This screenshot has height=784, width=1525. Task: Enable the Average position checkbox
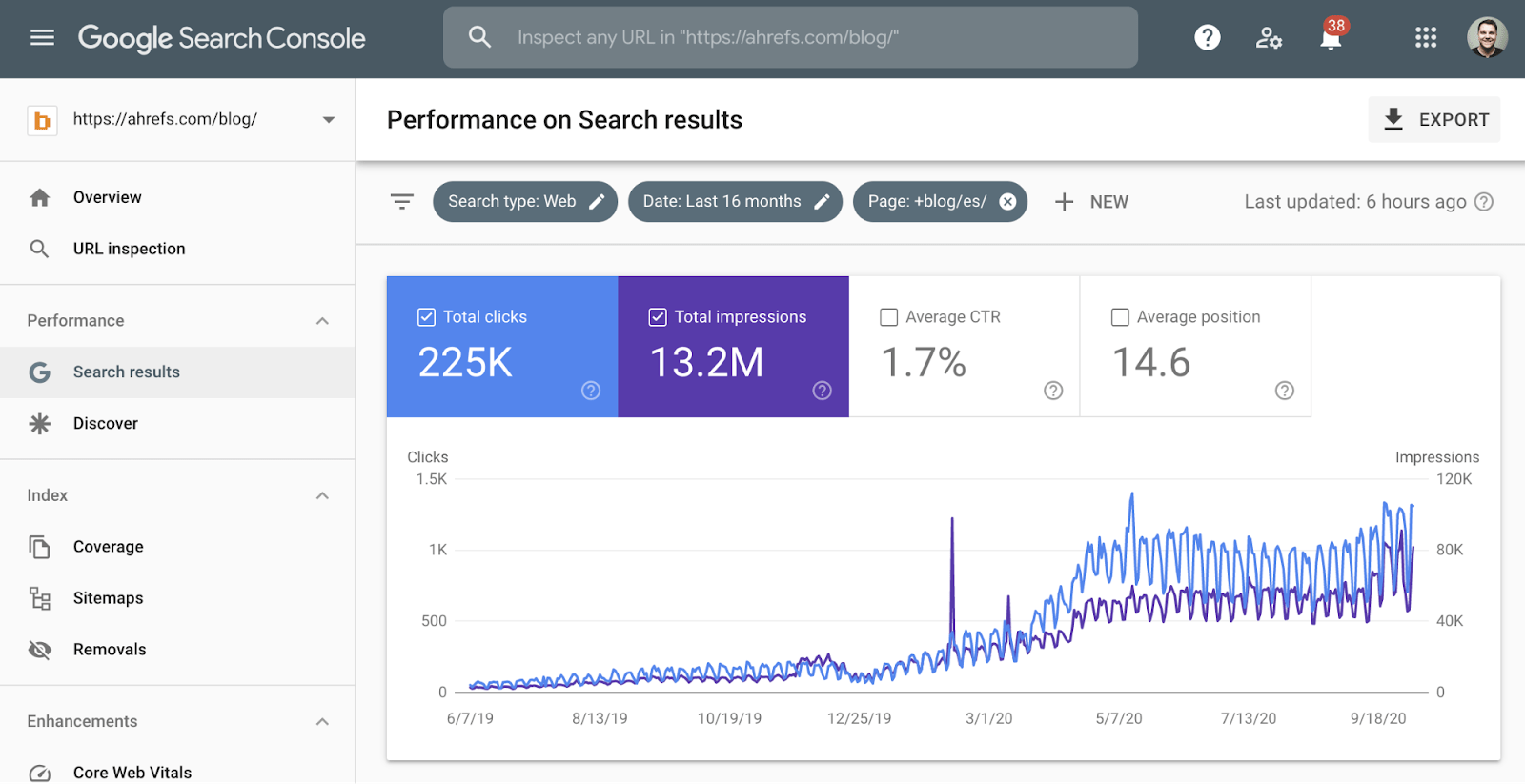[x=1120, y=317]
